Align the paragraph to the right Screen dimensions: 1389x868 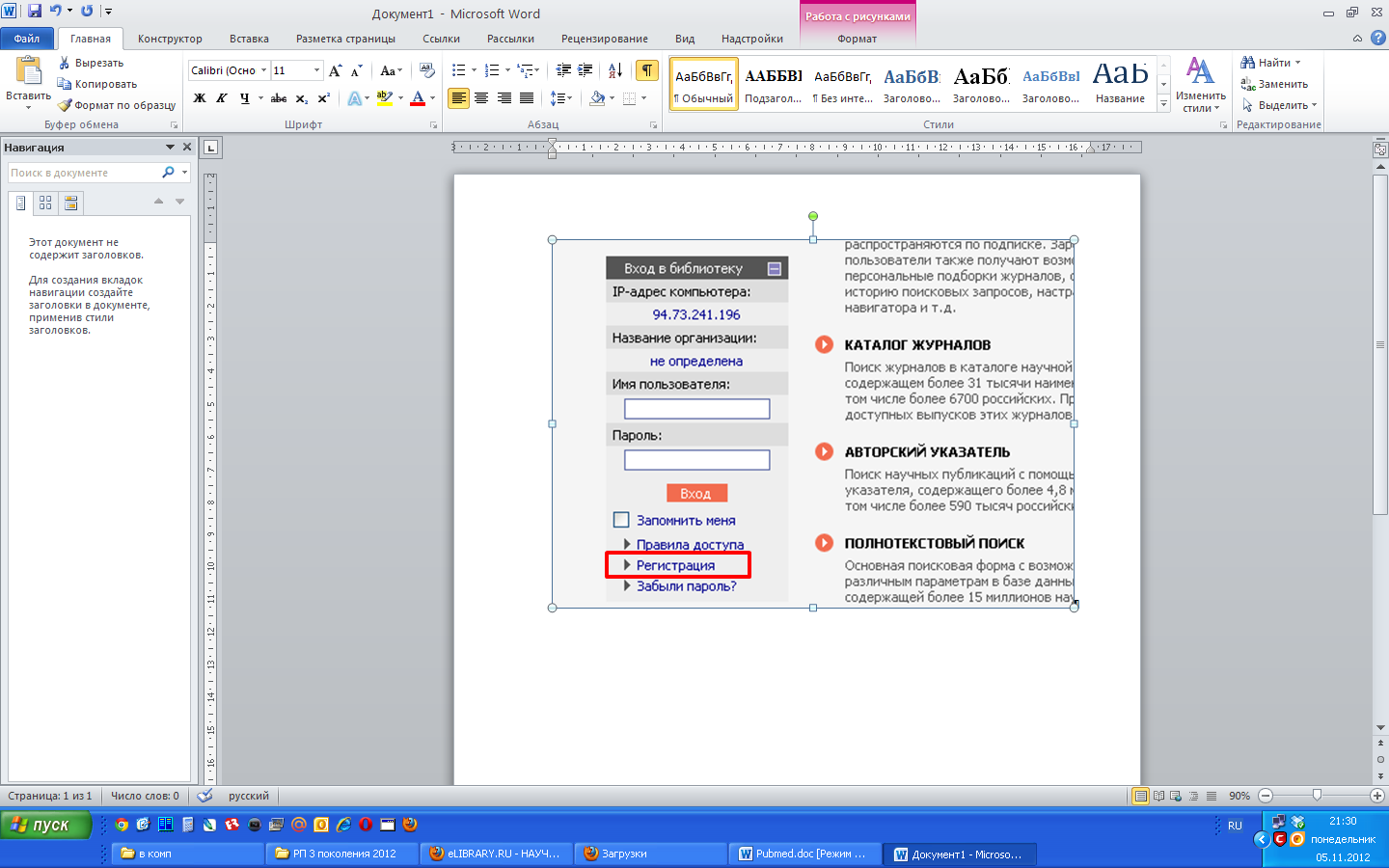504,98
